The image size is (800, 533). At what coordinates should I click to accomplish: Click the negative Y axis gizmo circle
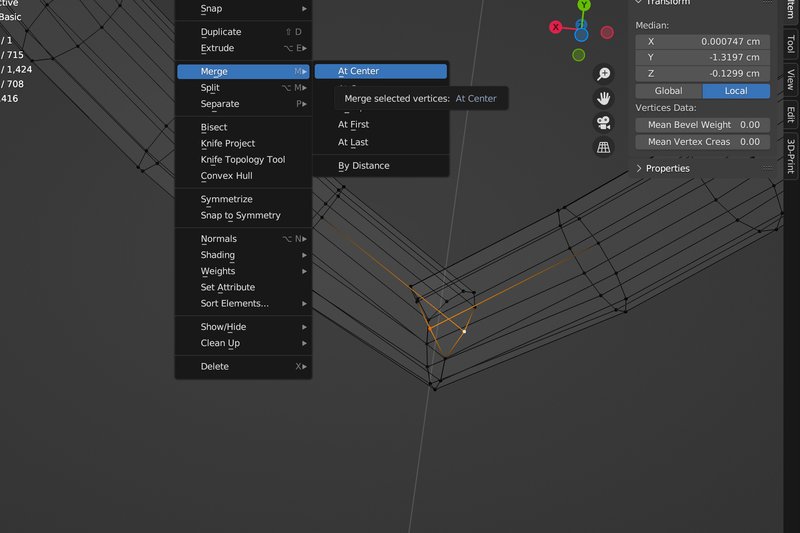(x=579, y=55)
